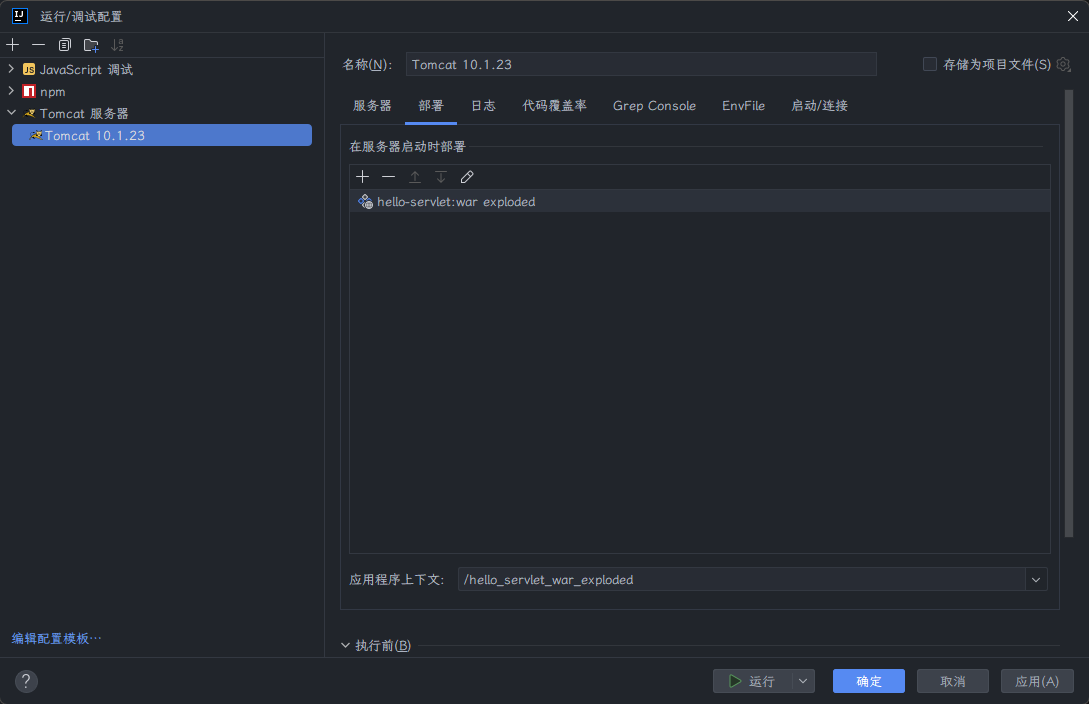Expand the npm tree node
The height and width of the screenshot is (704, 1089).
(11, 91)
